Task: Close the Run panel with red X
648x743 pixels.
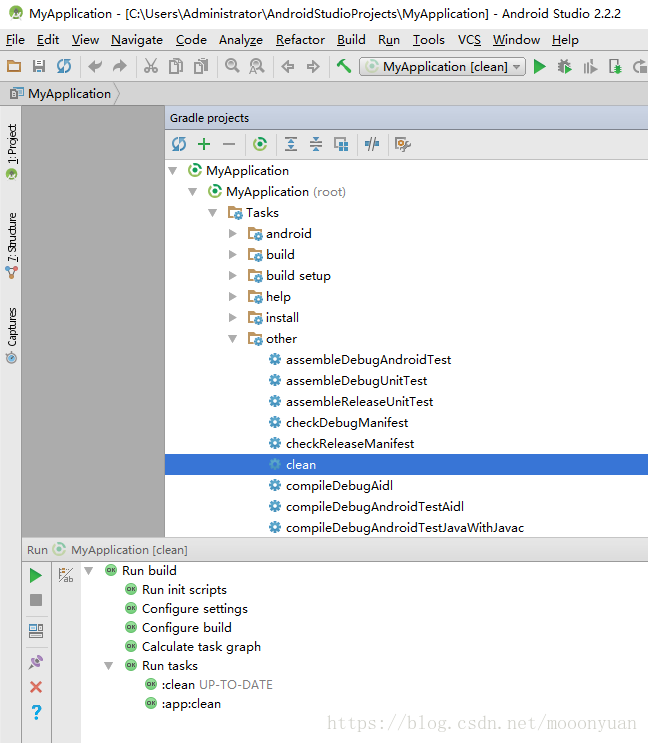Action: point(36,687)
